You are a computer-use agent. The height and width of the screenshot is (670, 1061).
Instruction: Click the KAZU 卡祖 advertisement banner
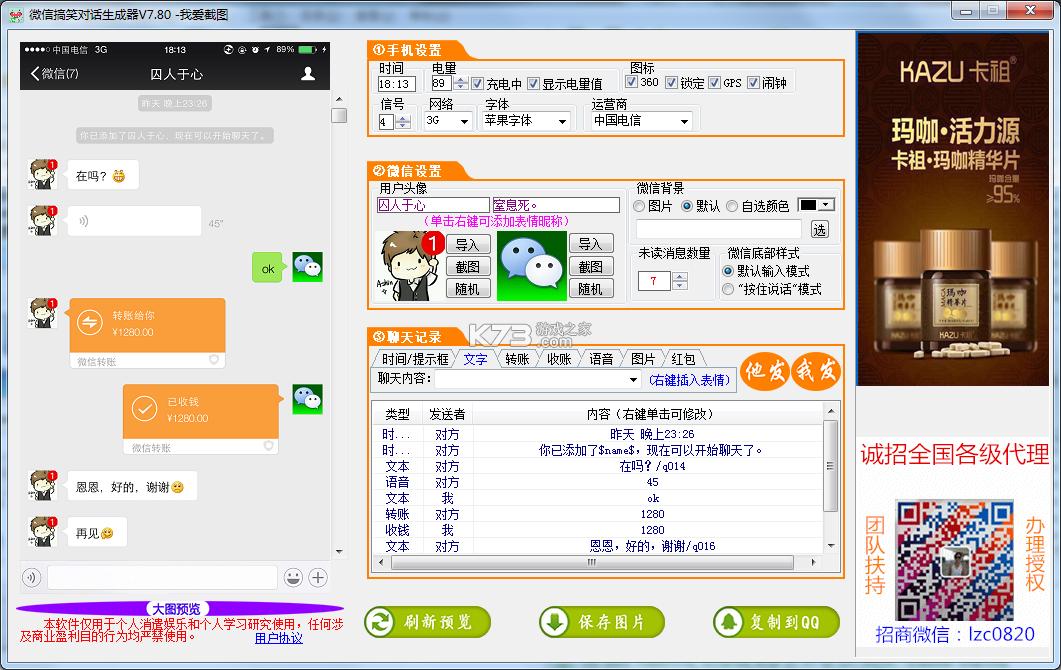(953, 209)
